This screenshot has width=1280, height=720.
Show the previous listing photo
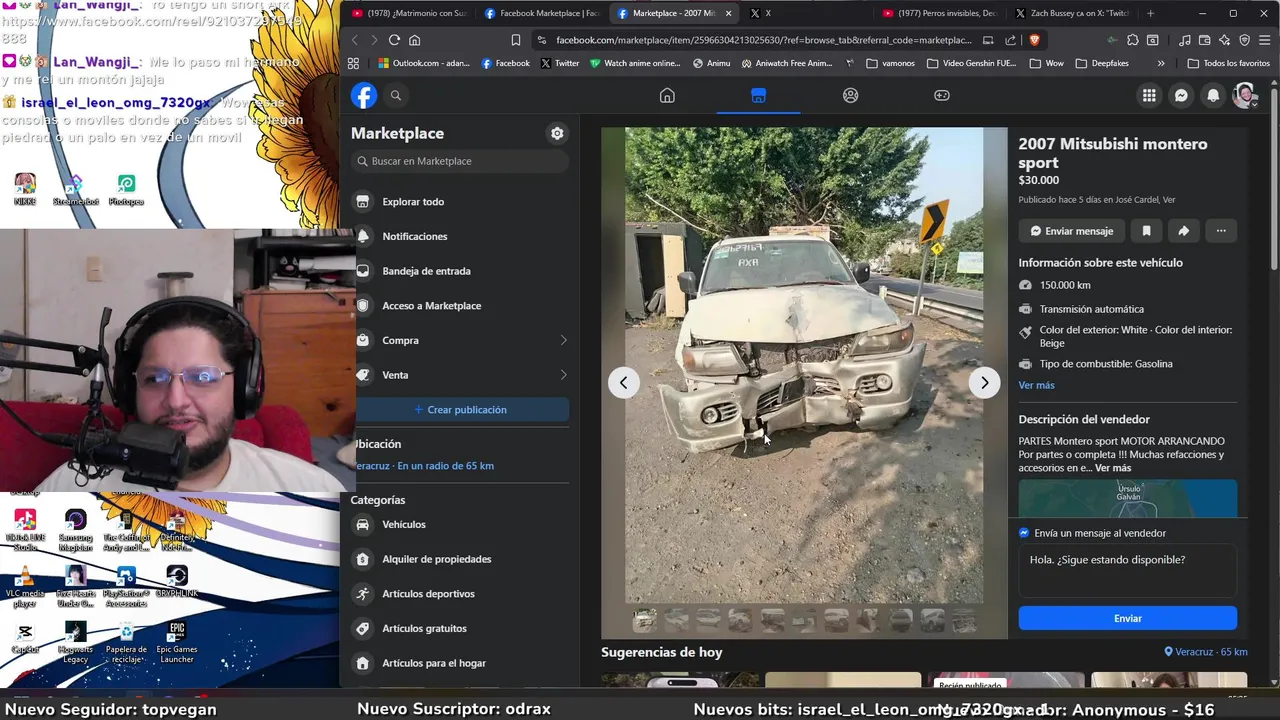coord(624,382)
